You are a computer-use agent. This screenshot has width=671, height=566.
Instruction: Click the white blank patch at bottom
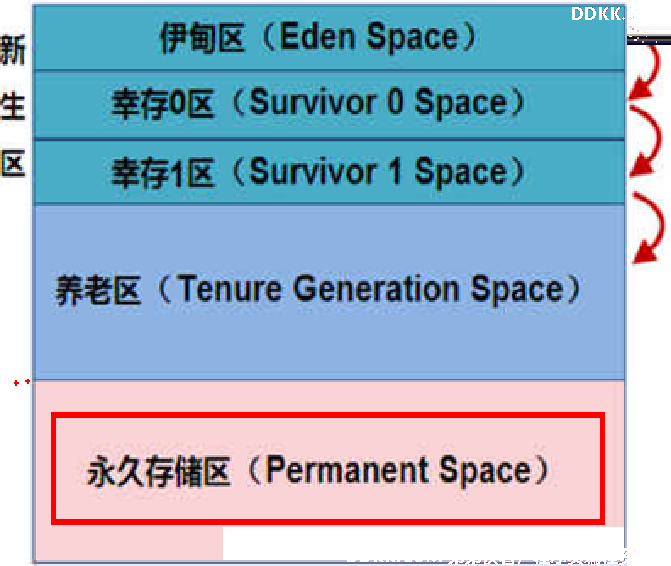click(423, 543)
